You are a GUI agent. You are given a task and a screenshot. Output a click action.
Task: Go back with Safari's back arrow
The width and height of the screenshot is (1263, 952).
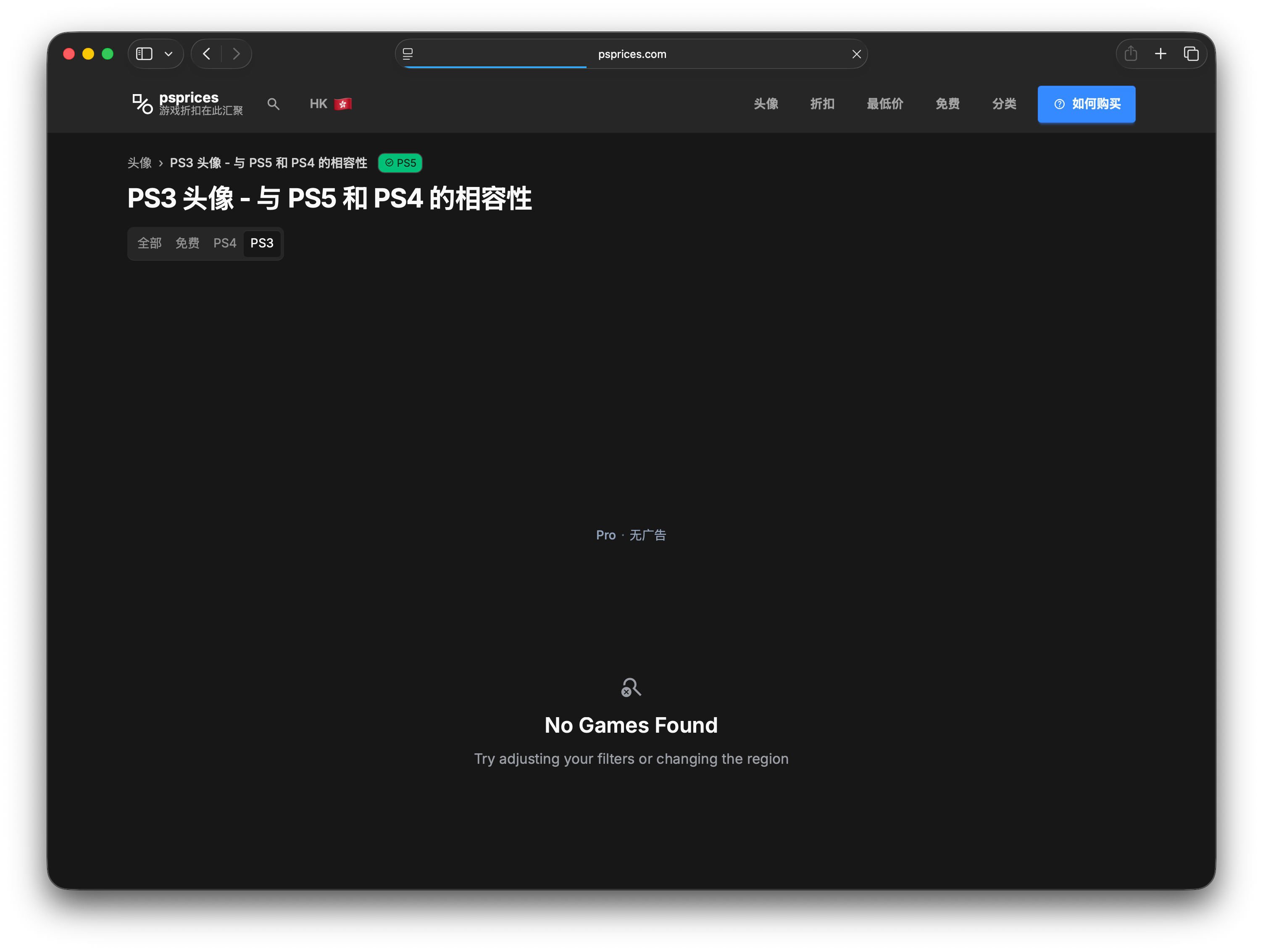pos(207,54)
